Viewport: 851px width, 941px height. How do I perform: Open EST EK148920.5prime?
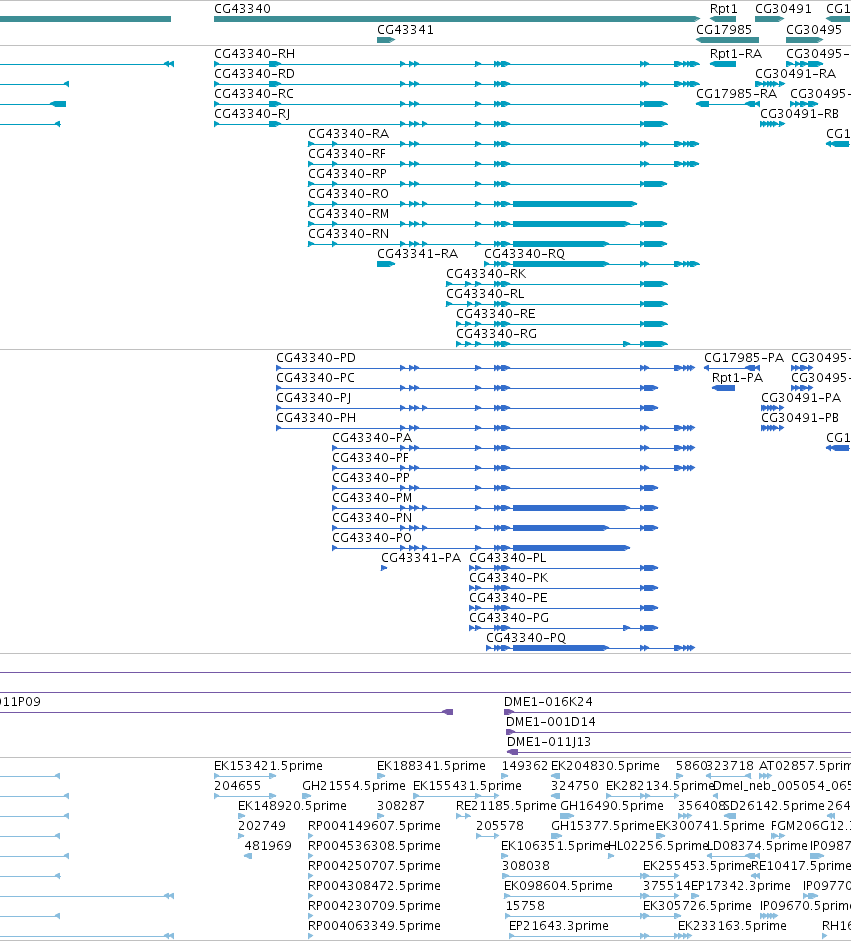click(x=292, y=806)
